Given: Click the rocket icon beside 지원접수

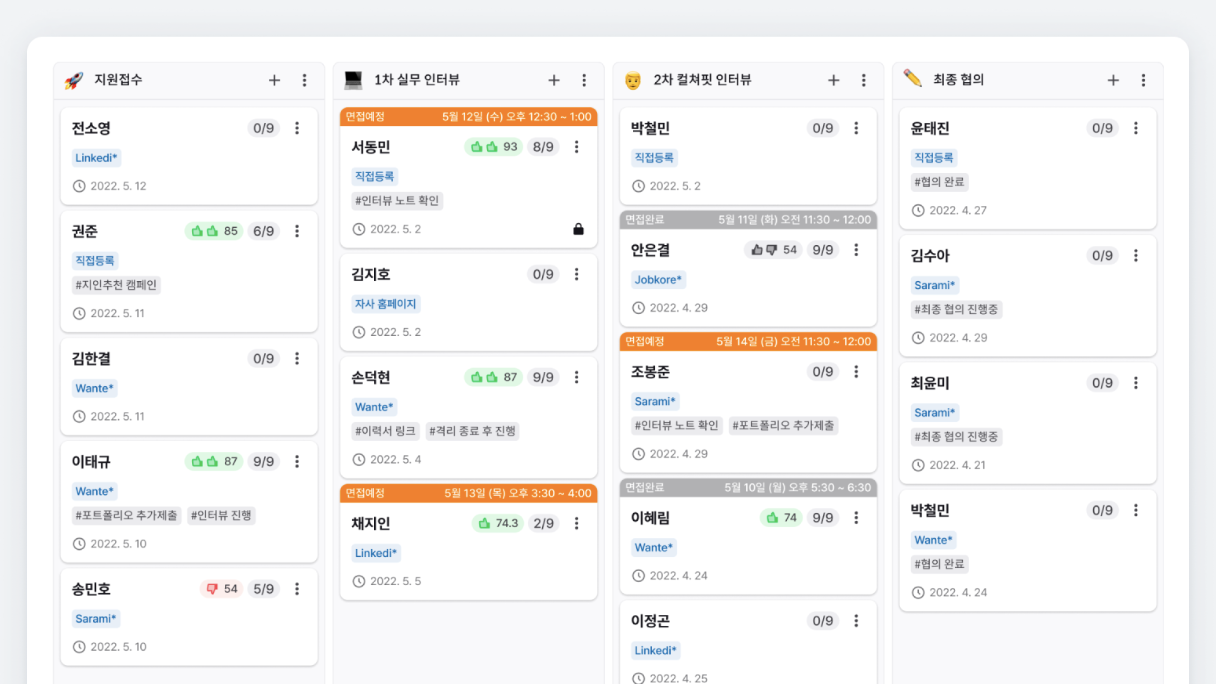Looking at the screenshot, I should 73,80.
